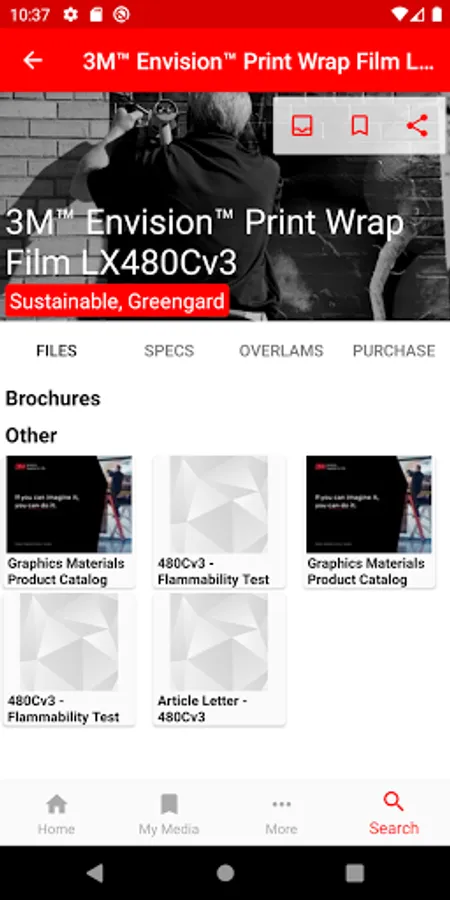The image size is (450, 900).
Task: Open the top-row 480Cv3 Flammability Test file
Action: pos(219,521)
